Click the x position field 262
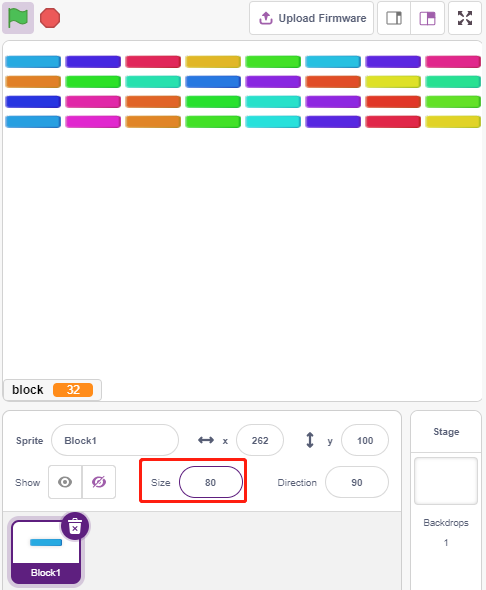 [260, 440]
